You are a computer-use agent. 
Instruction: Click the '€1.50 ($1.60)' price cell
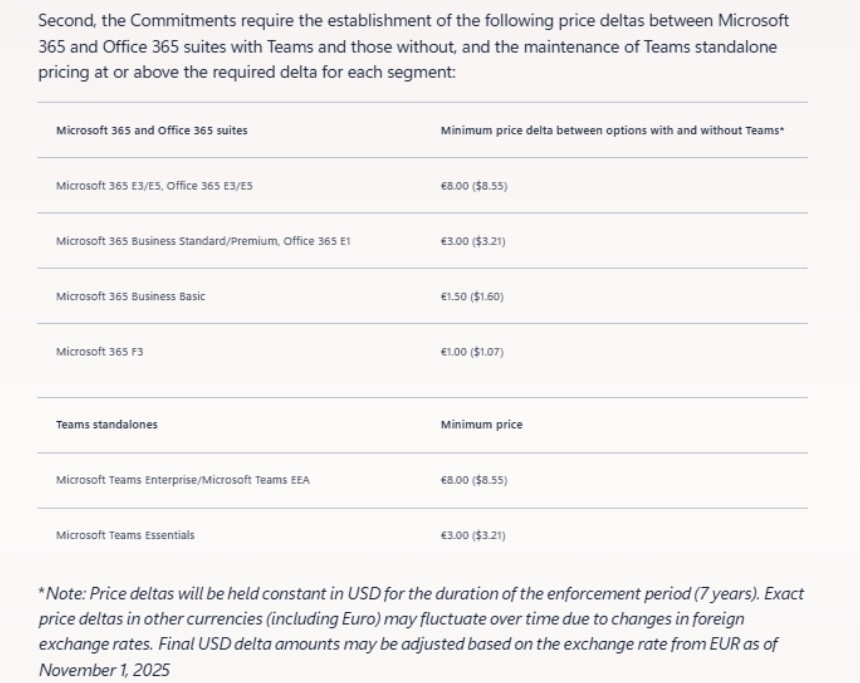click(472, 297)
